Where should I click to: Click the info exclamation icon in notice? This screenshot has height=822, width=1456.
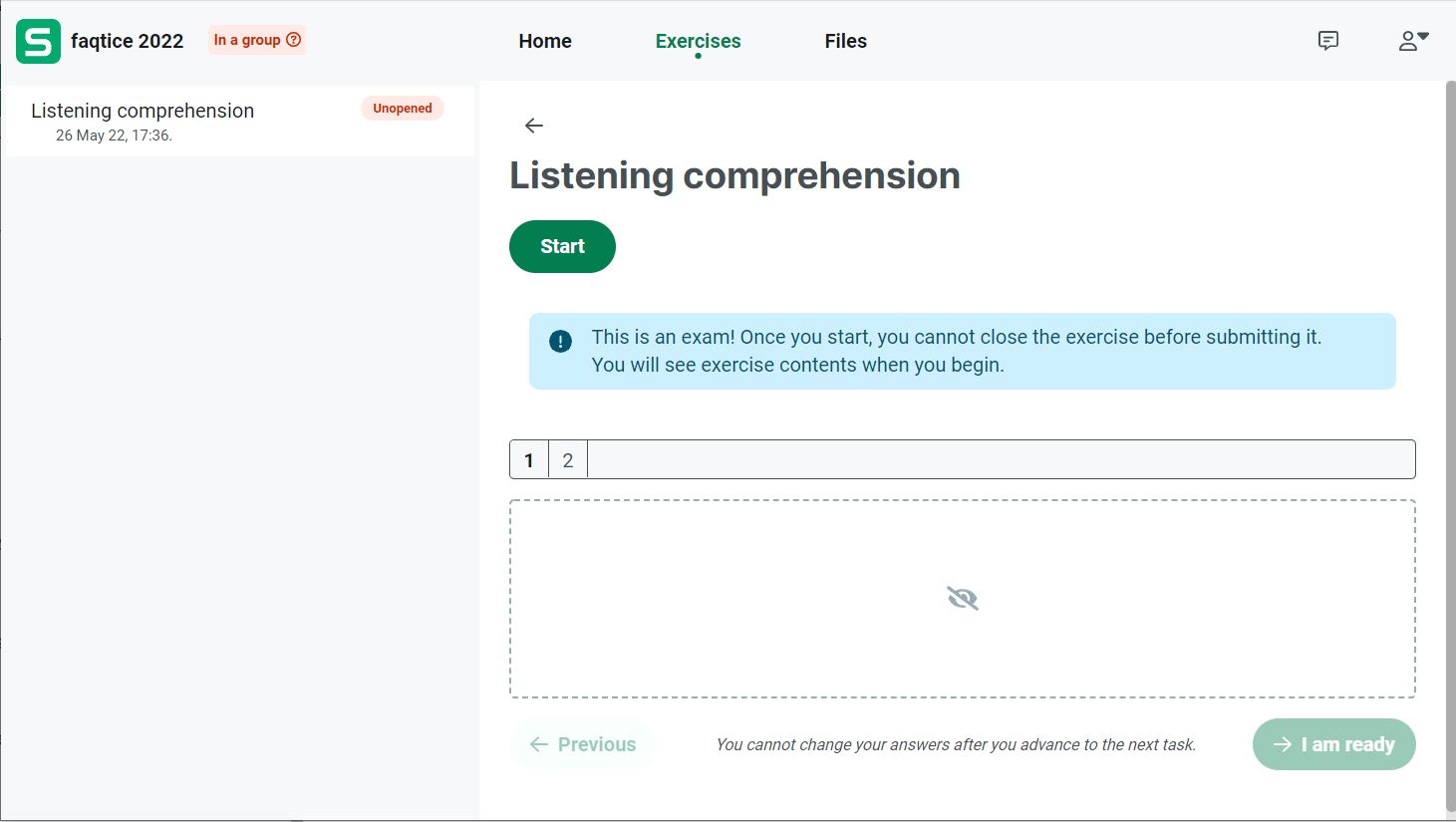(561, 342)
